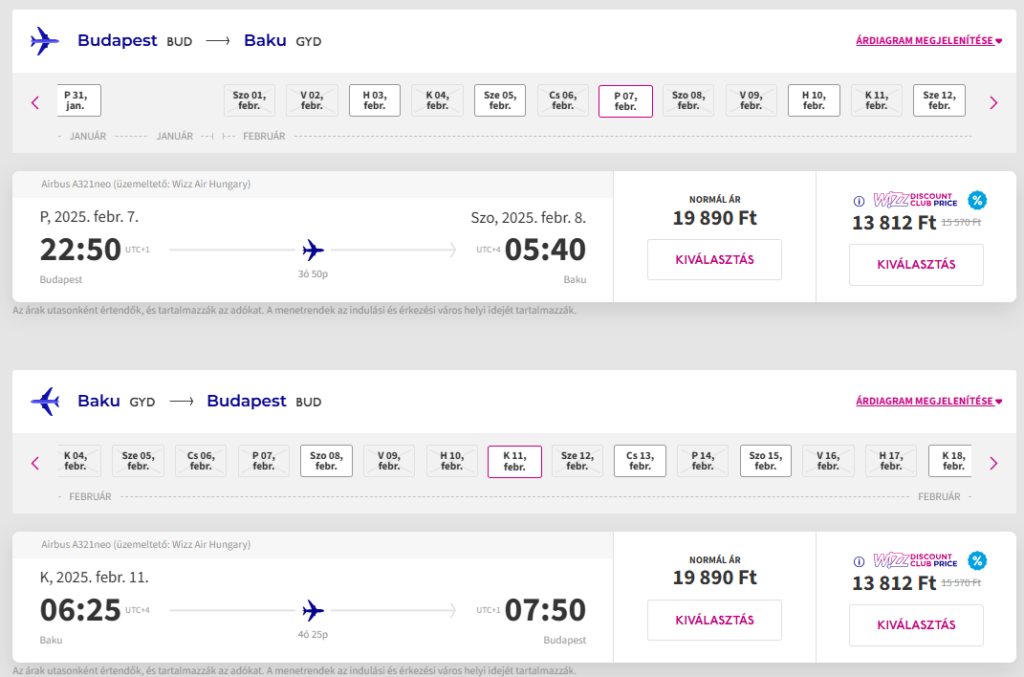Select the Cs 13, febr. return date tab

coord(640,461)
